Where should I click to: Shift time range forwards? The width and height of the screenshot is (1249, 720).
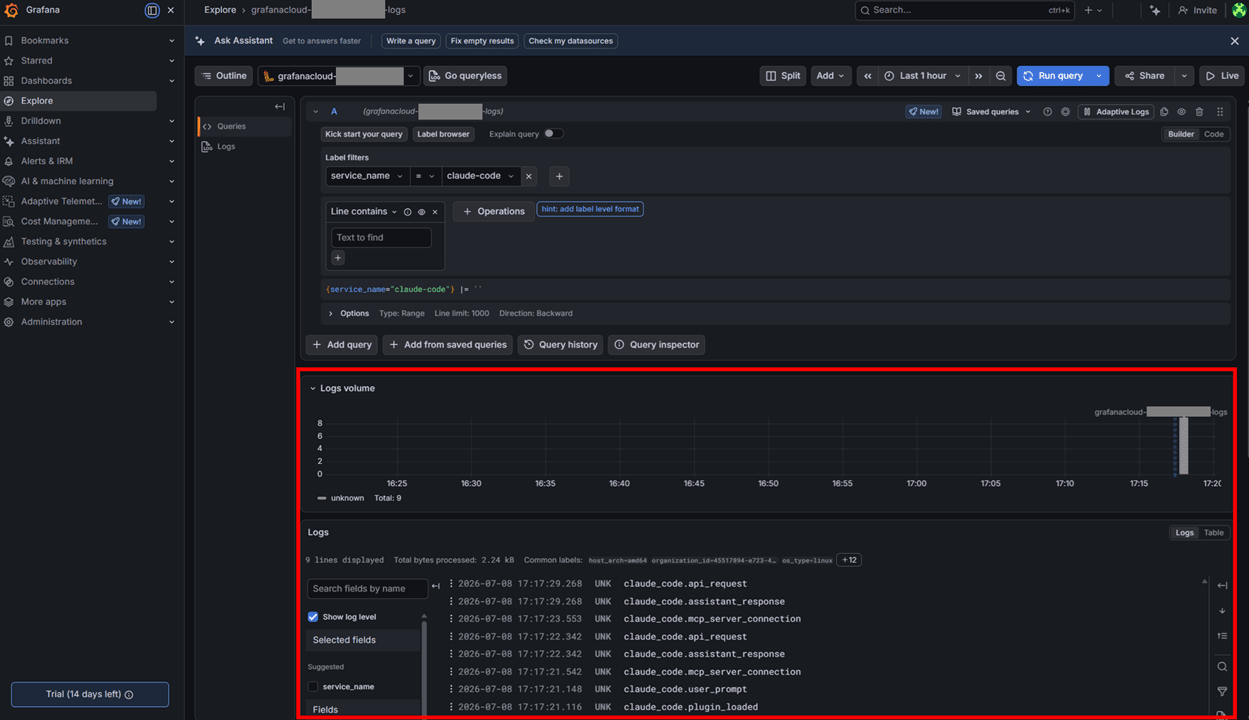tap(978, 76)
